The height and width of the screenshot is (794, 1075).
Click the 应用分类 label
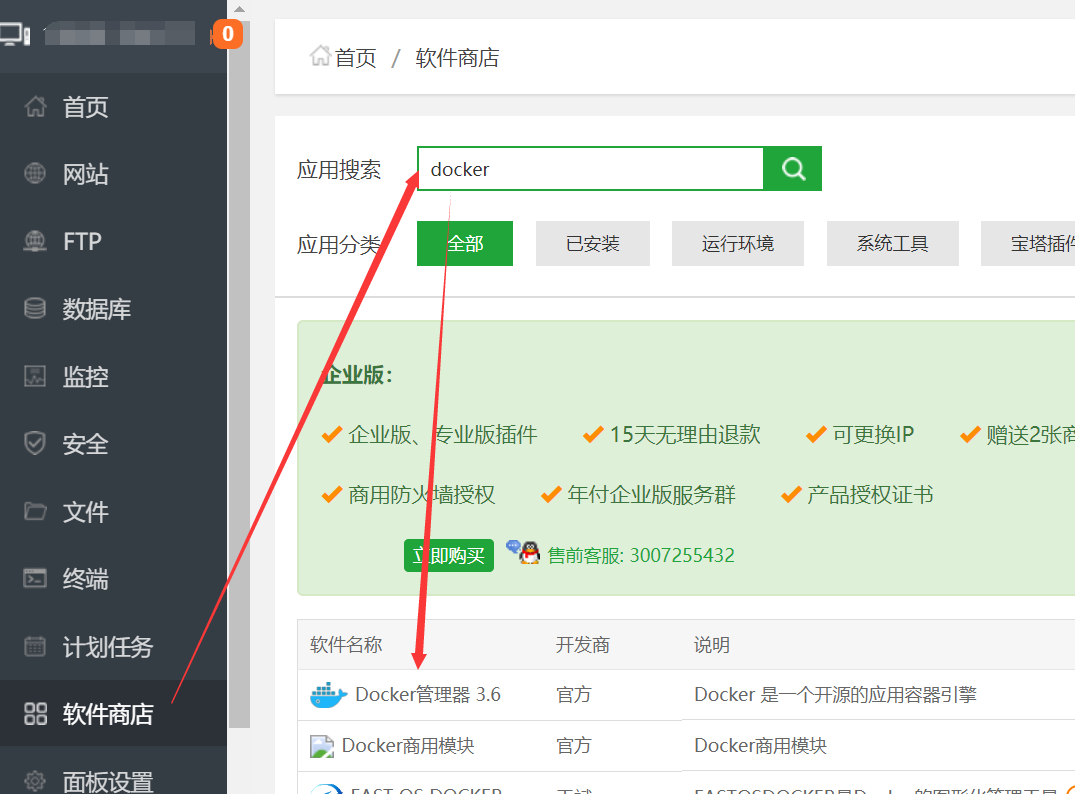[339, 244]
